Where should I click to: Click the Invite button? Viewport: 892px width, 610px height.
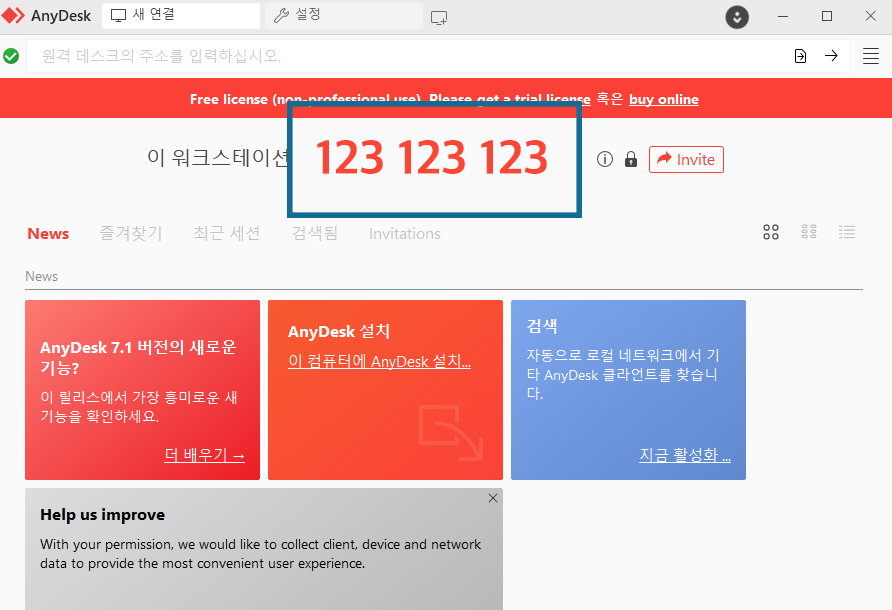click(686, 159)
